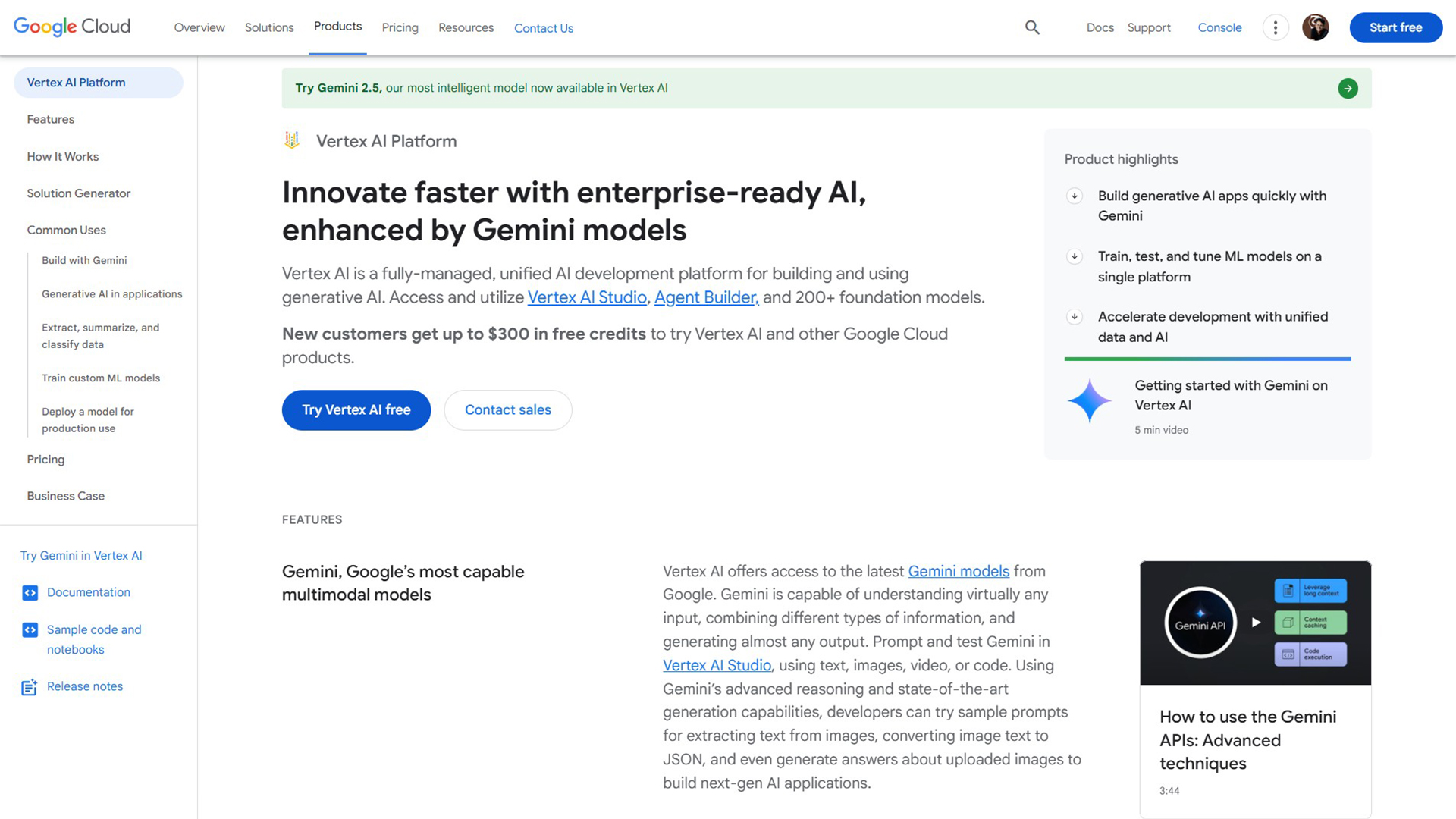The width and height of the screenshot is (1456, 819).
Task: Jump to Business Case in sidebar
Action: [66, 497]
